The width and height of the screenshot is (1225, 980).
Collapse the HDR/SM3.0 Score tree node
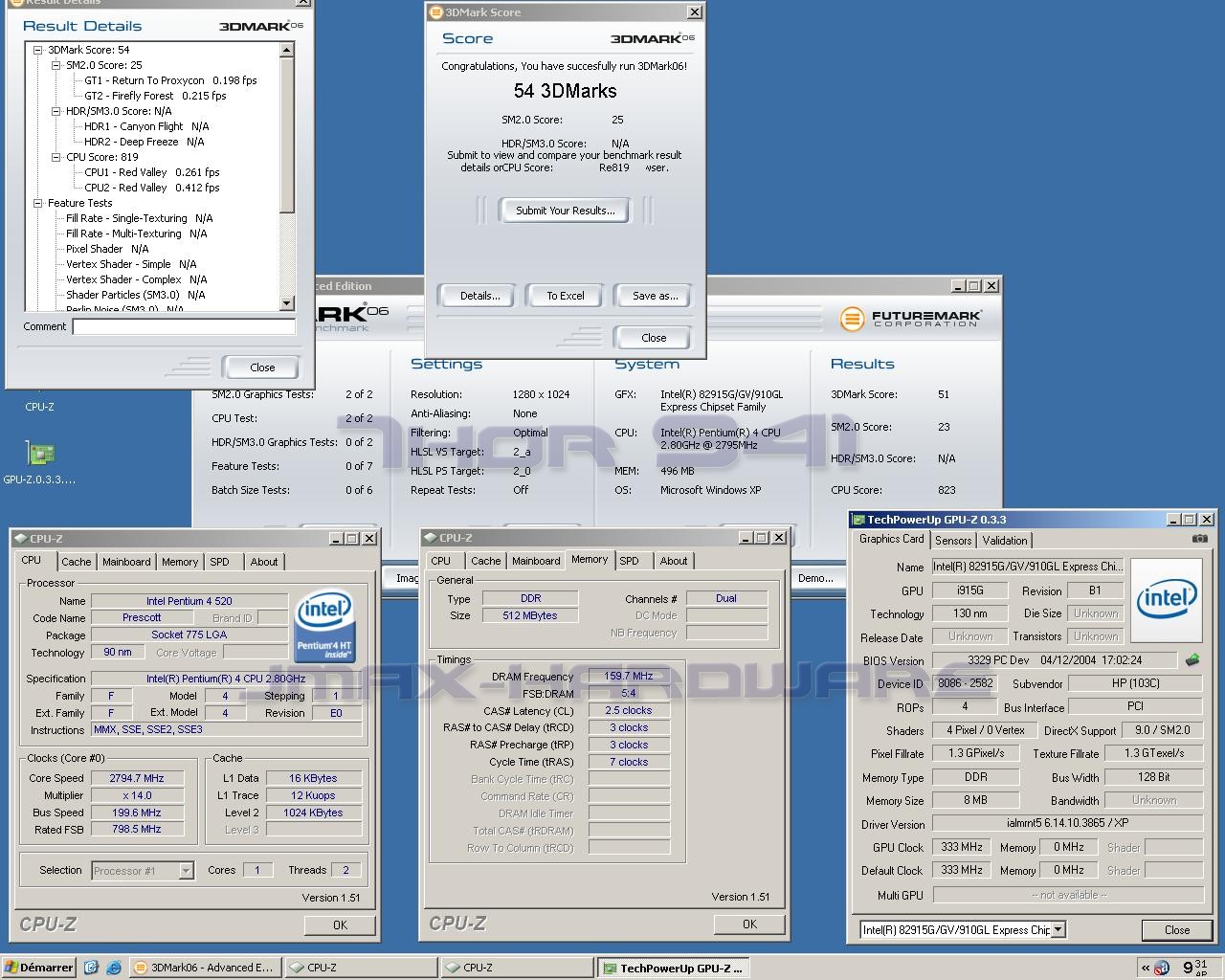click(x=56, y=111)
